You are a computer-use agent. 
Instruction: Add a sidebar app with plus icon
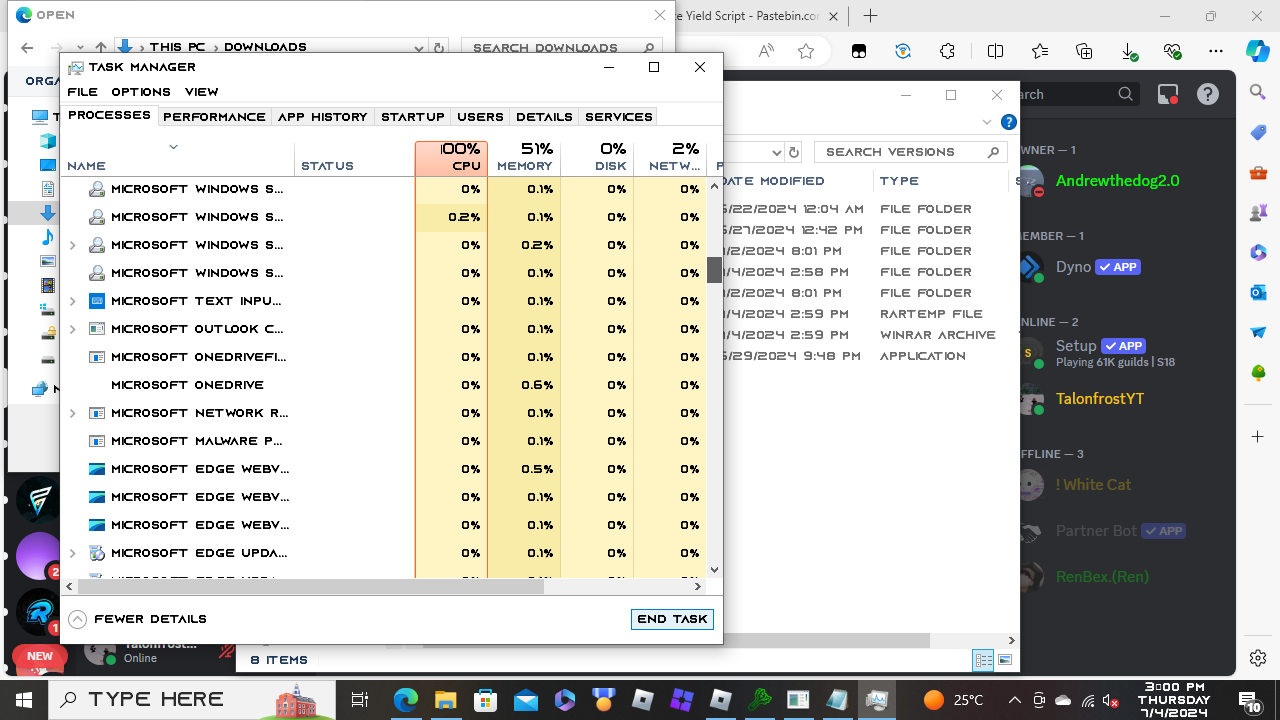1258,437
